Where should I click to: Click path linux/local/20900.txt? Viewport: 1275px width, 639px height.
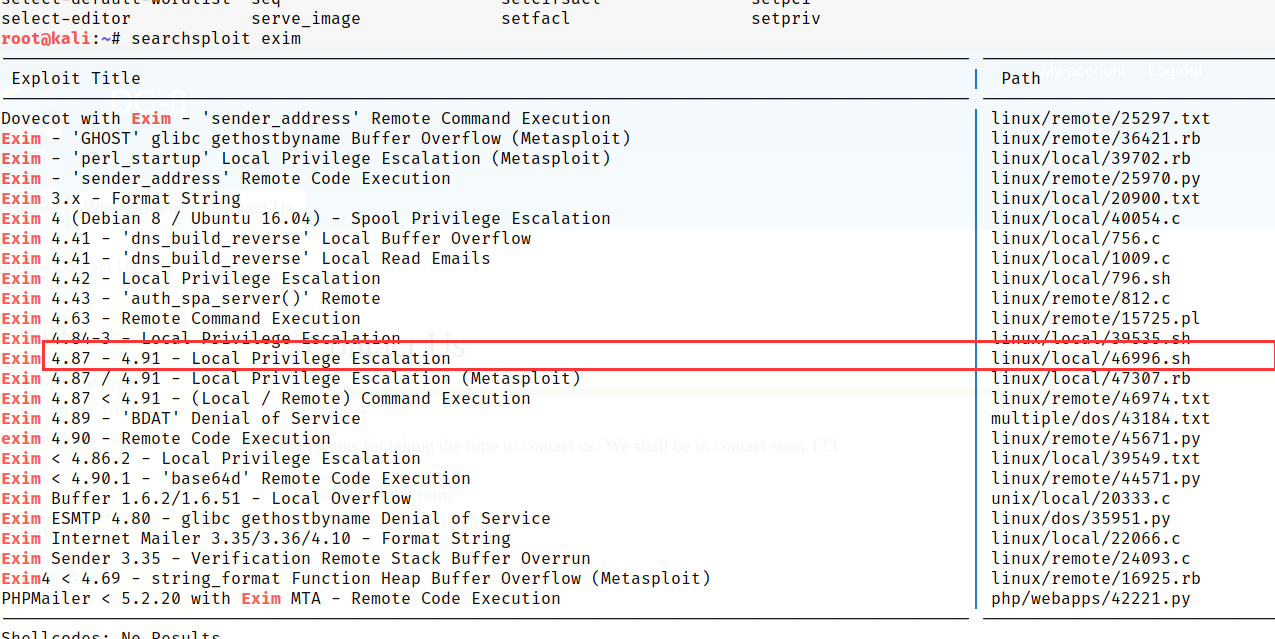point(1096,198)
